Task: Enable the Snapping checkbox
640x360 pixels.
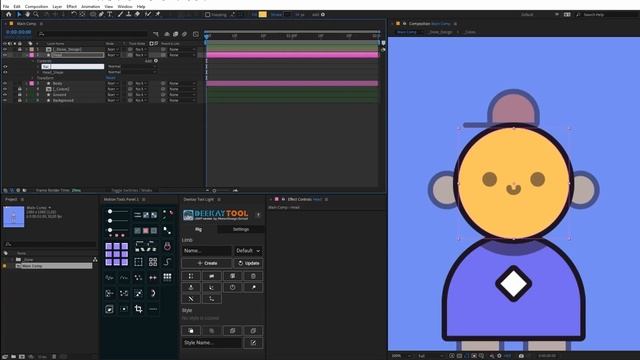Action: pyautogui.click(x=207, y=15)
